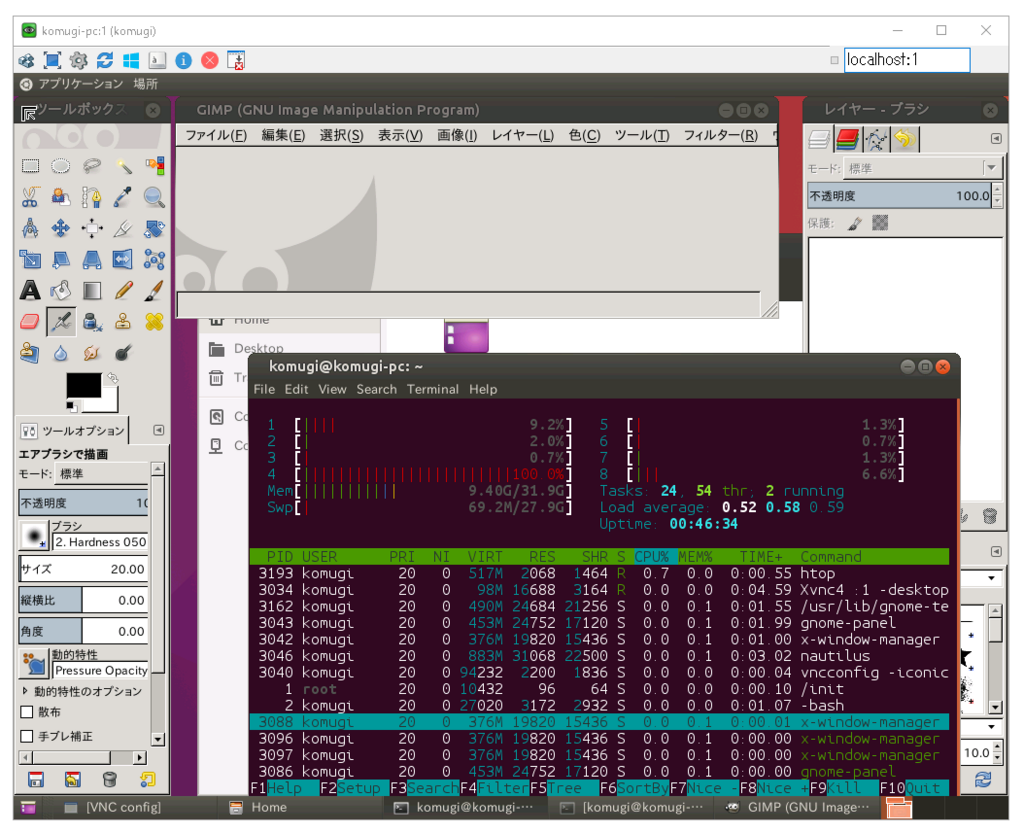Select the Eraser tool
Viewport: 1024px width, 832px height.
[30, 322]
